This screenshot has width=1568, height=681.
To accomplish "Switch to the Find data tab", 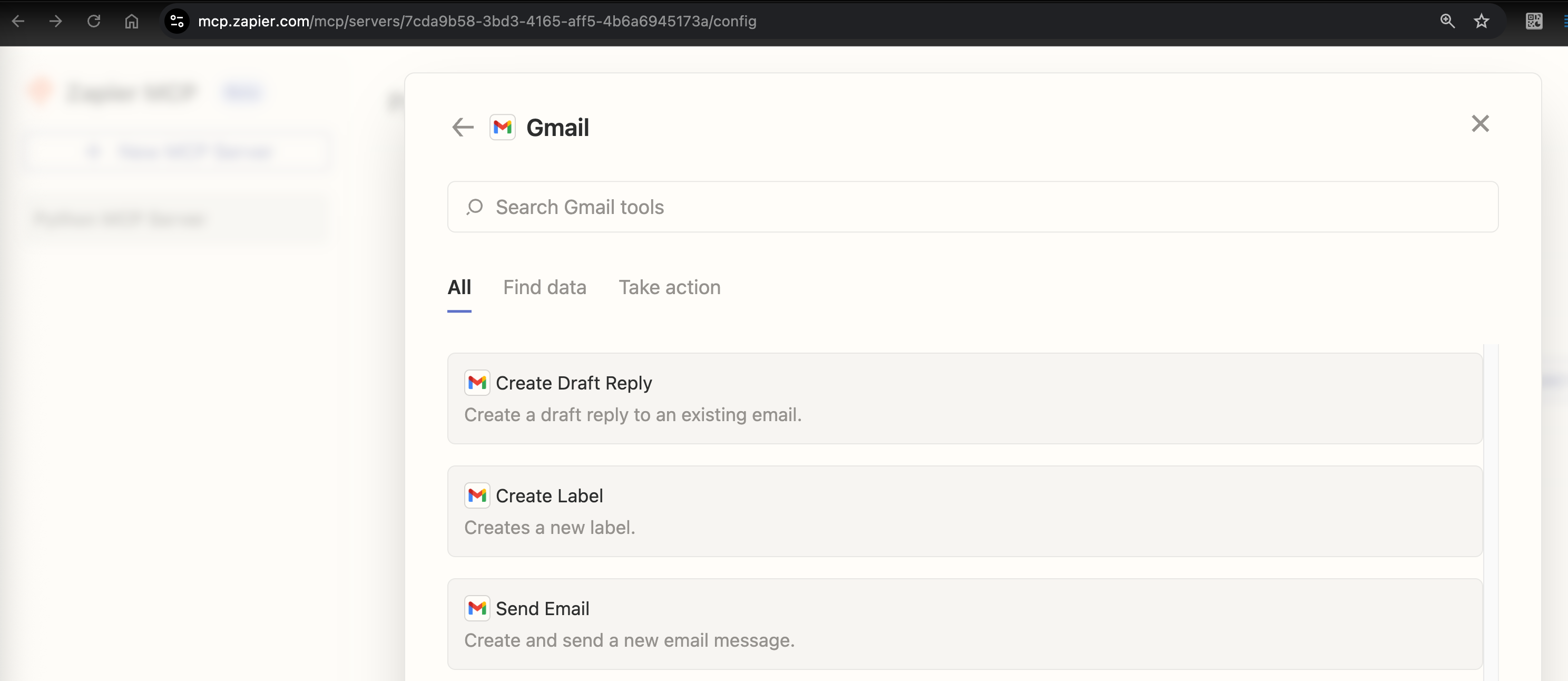I will pos(544,287).
